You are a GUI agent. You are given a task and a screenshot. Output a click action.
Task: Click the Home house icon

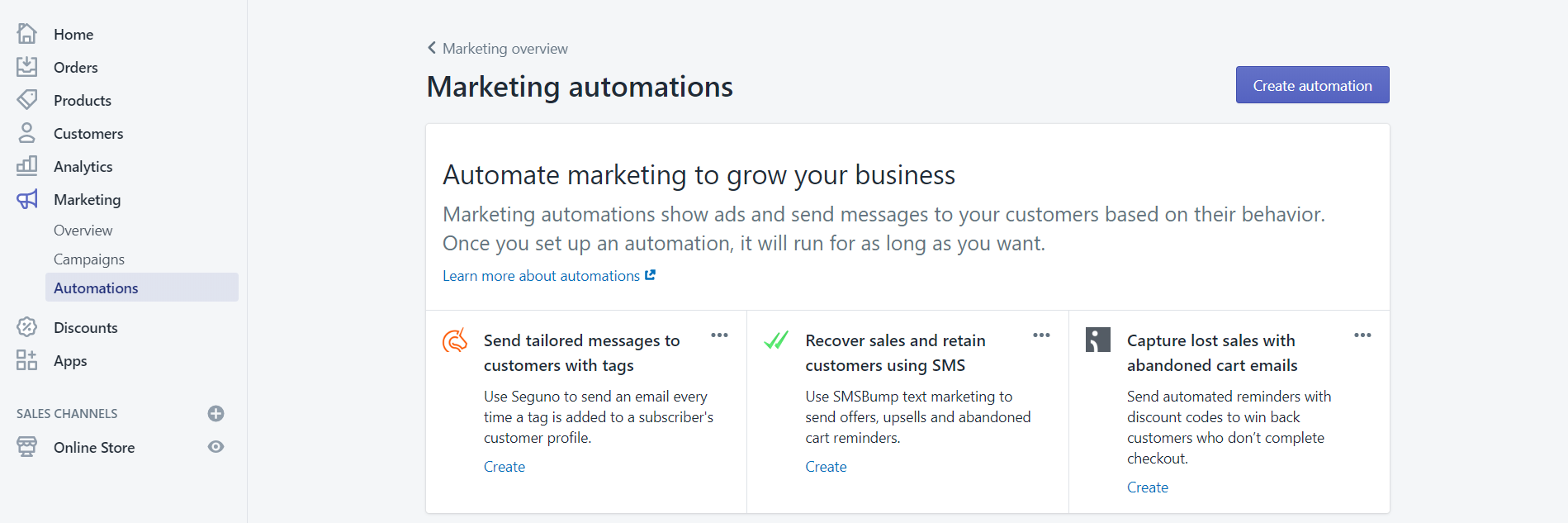point(27,34)
